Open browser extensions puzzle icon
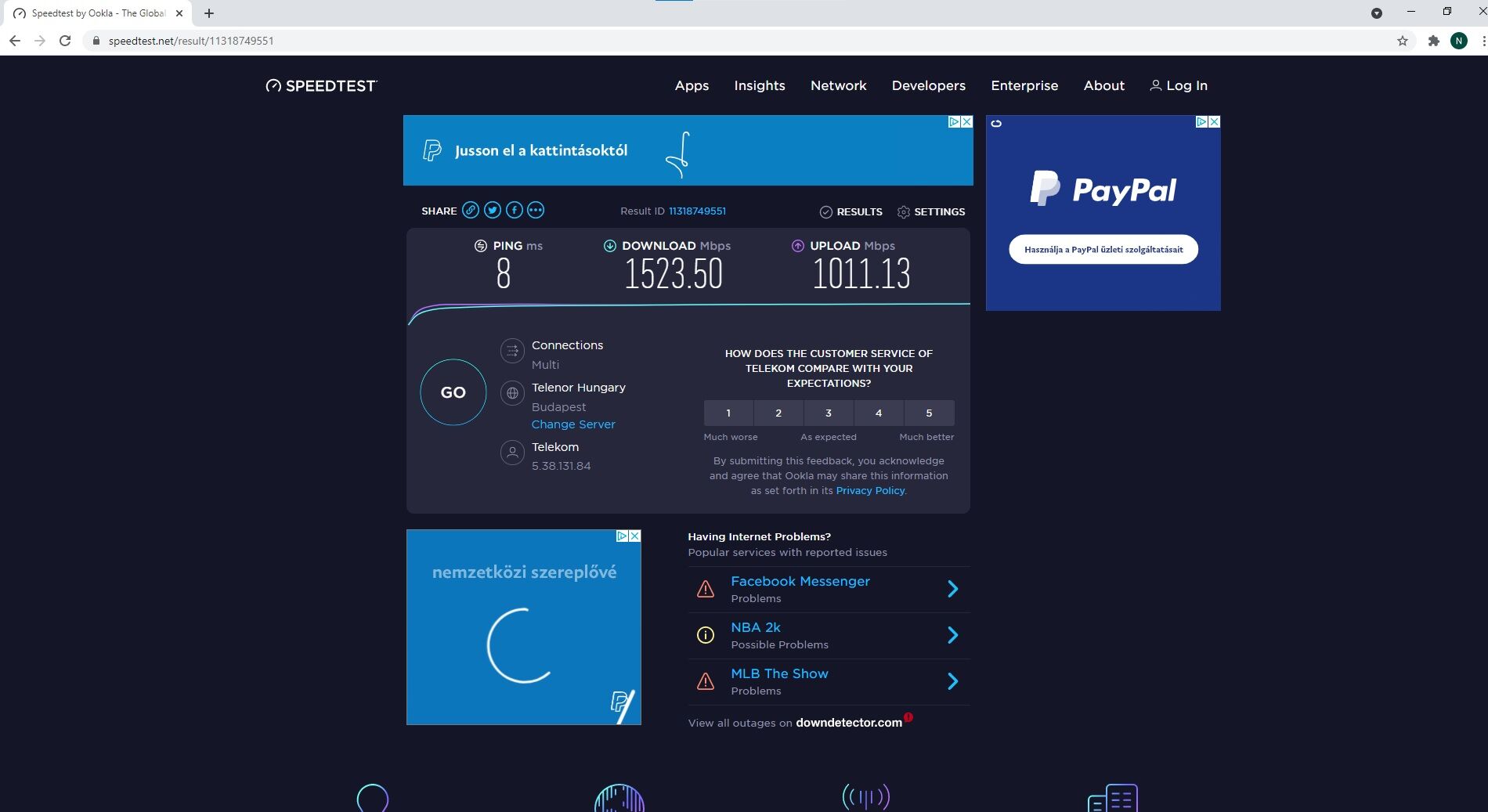 (1434, 41)
